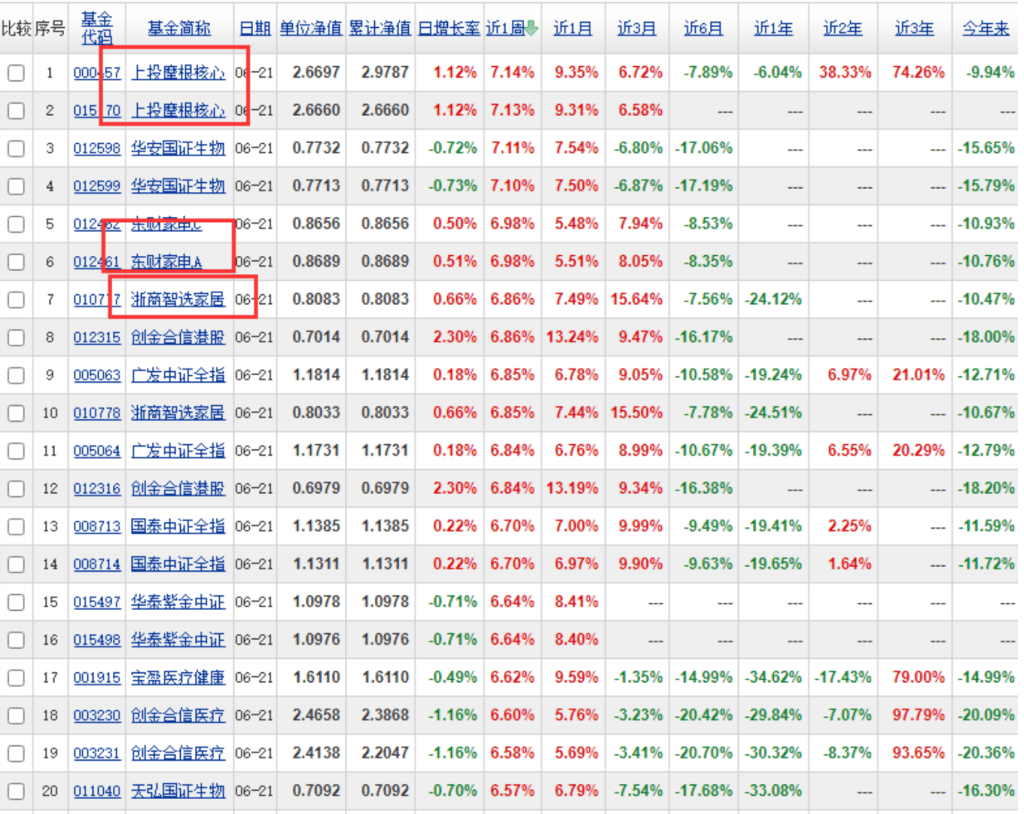This screenshot has width=1024, height=814.
Task: Open fund code link 005063
Action: 97,376
